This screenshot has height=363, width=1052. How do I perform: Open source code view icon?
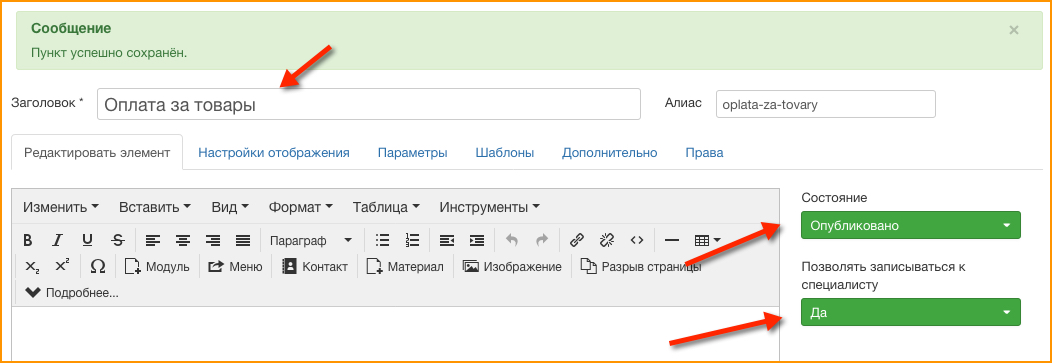tap(637, 240)
